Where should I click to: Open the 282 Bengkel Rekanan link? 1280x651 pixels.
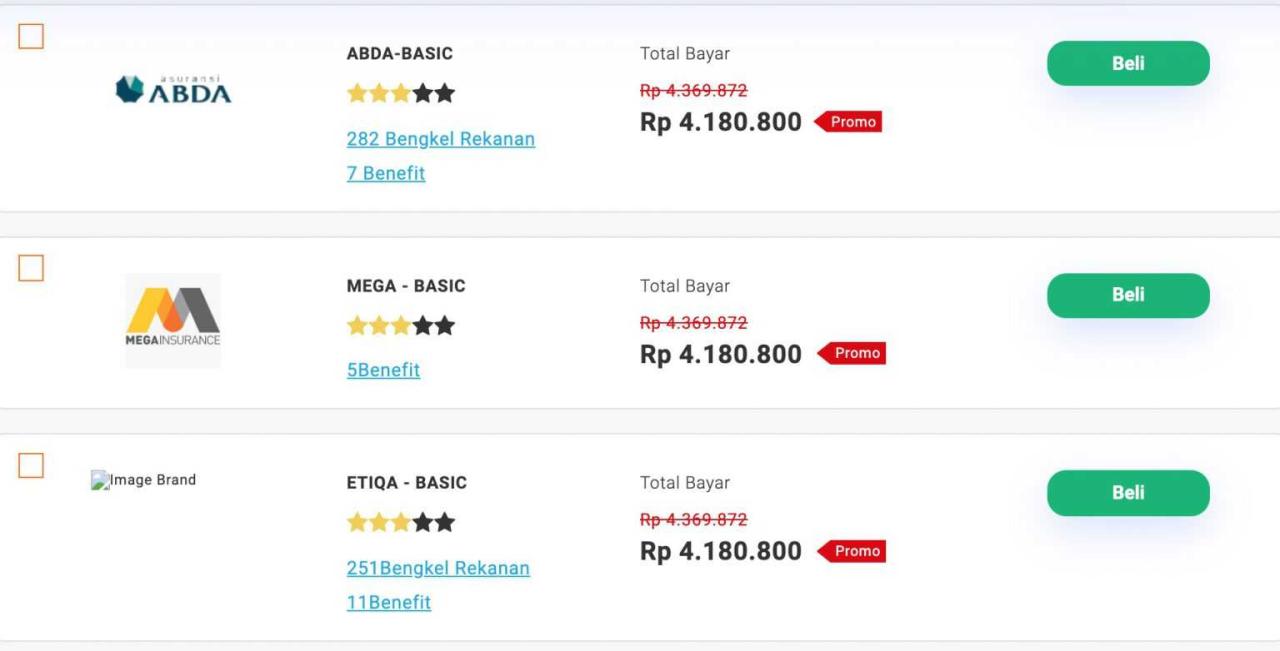click(x=440, y=139)
